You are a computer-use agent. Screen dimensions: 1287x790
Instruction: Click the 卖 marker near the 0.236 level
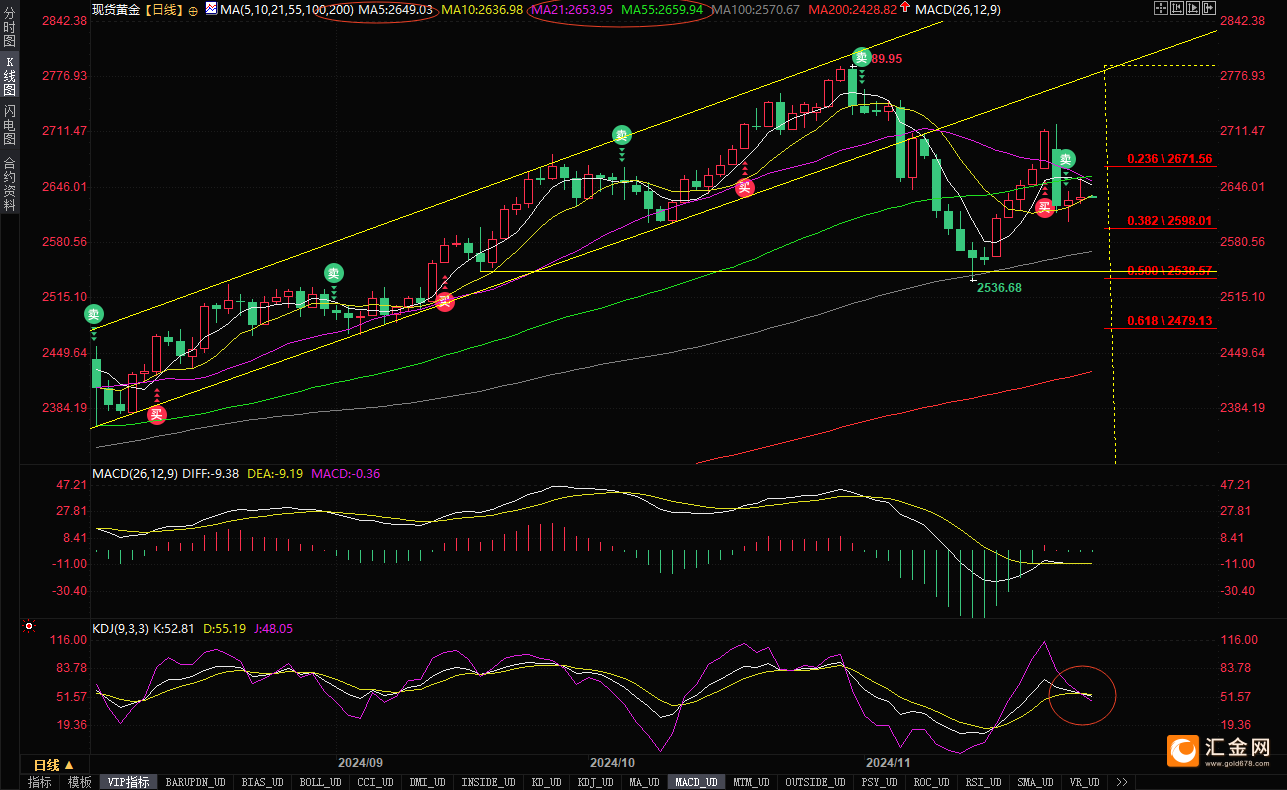[x=1066, y=158]
